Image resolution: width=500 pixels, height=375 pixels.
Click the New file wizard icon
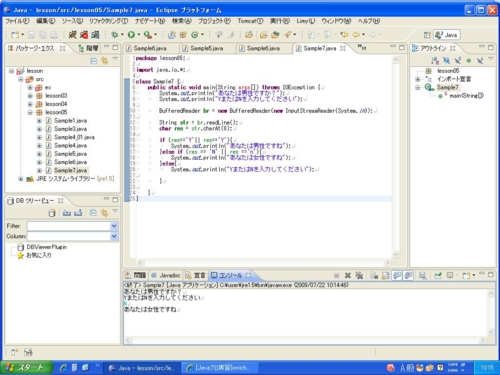pyautogui.click(x=15, y=35)
